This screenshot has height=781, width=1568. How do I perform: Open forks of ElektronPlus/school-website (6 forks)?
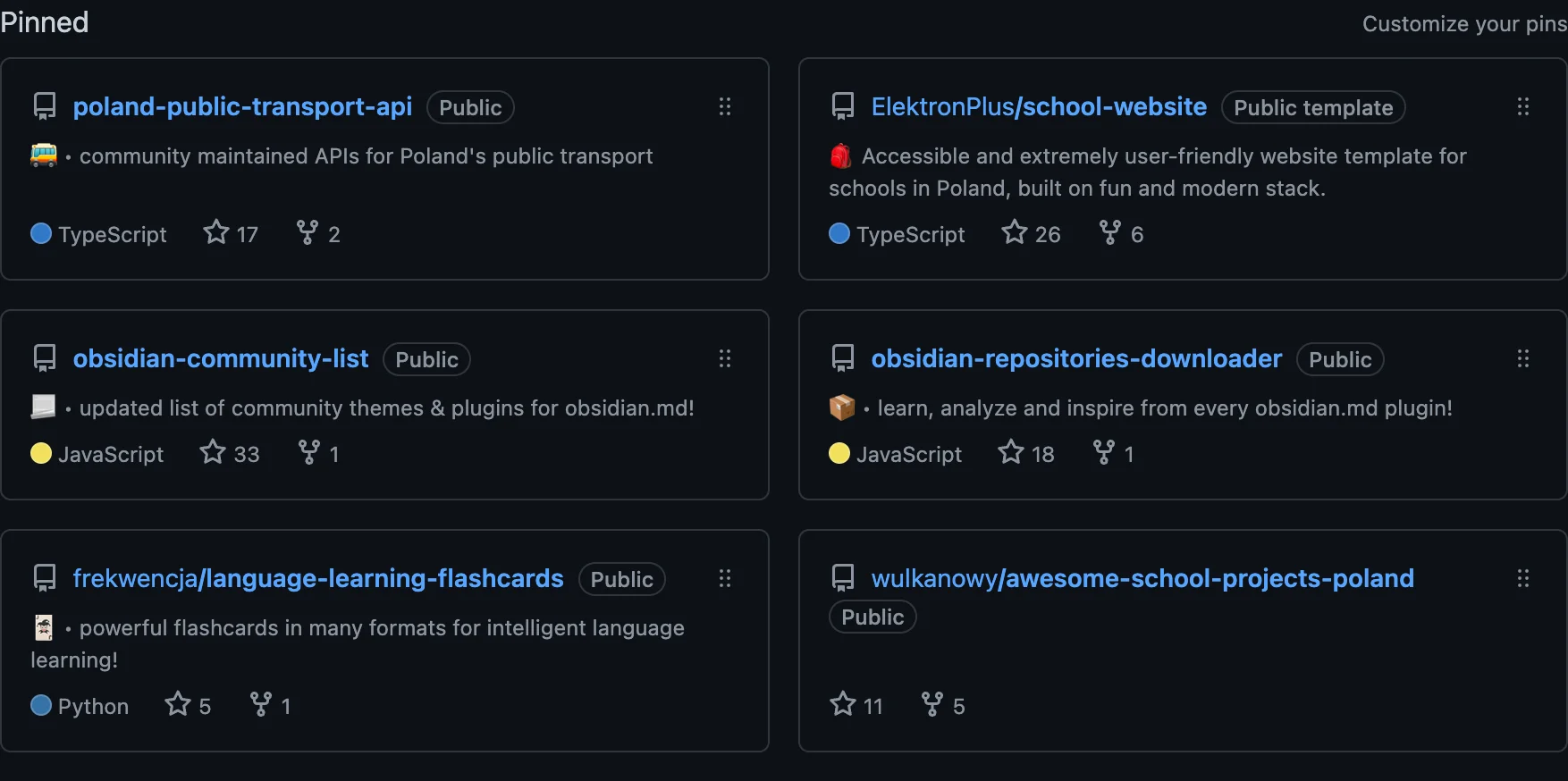(x=1121, y=234)
